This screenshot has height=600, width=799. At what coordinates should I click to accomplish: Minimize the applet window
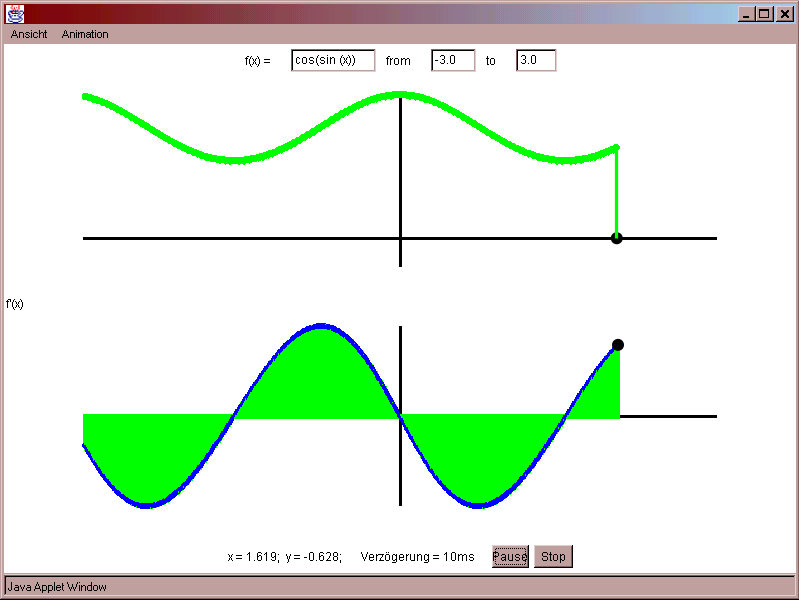[x=746, y=14]
